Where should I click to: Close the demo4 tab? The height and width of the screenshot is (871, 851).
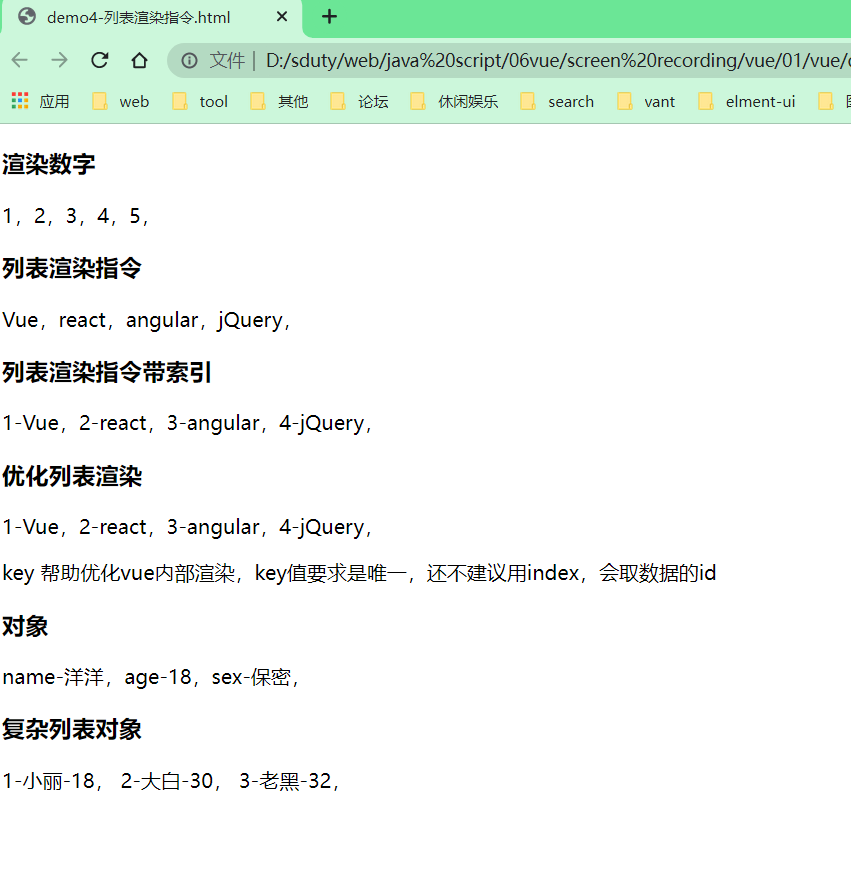point(282,17)
